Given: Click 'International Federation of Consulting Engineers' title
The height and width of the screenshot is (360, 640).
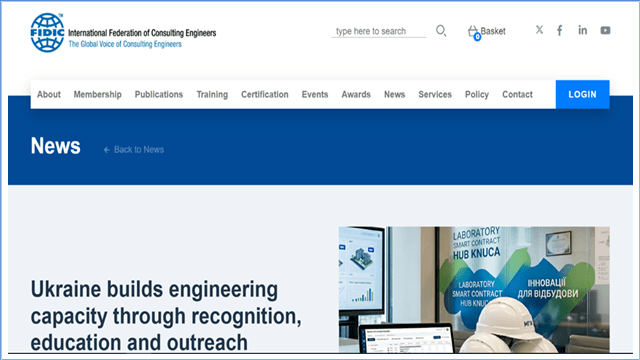Looking at the screenshot, I should [x=142, y=33].
